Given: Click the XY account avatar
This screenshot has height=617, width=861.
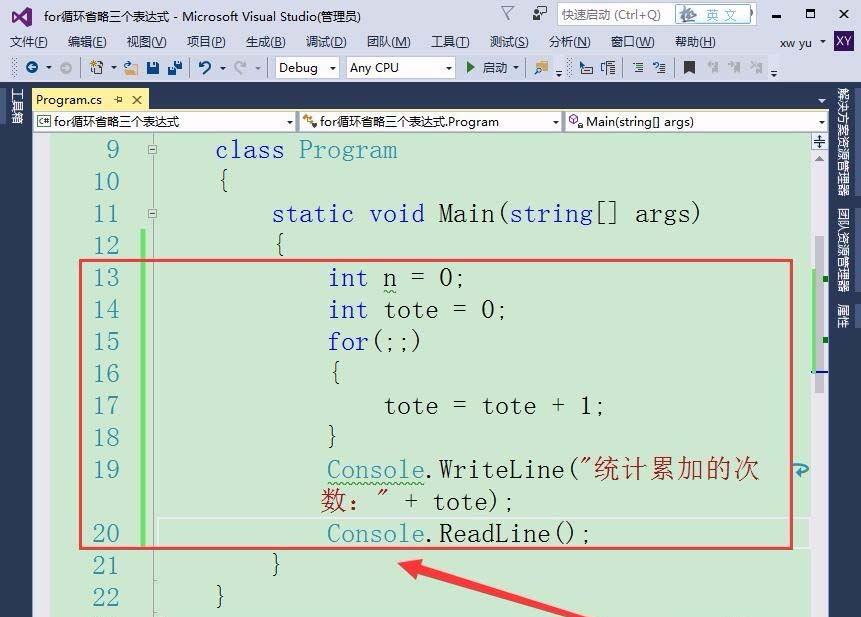Looking at the screenshot, I should click(x=843, y=41).
